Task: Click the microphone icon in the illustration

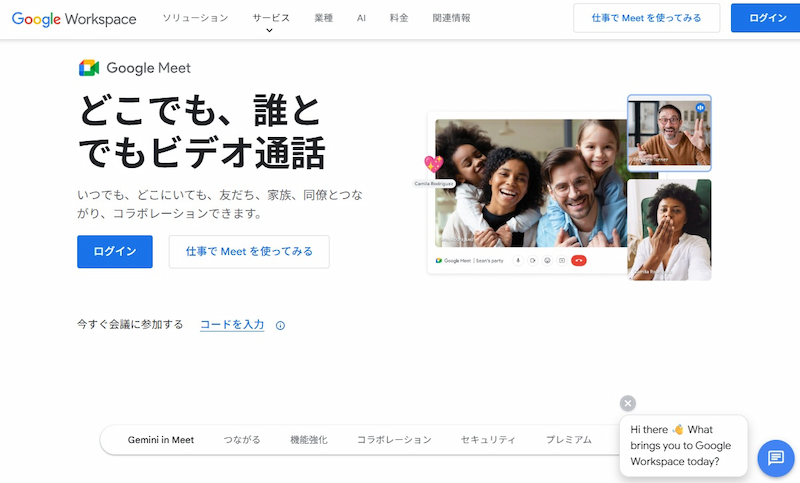Action: click(x=518, y=261)
